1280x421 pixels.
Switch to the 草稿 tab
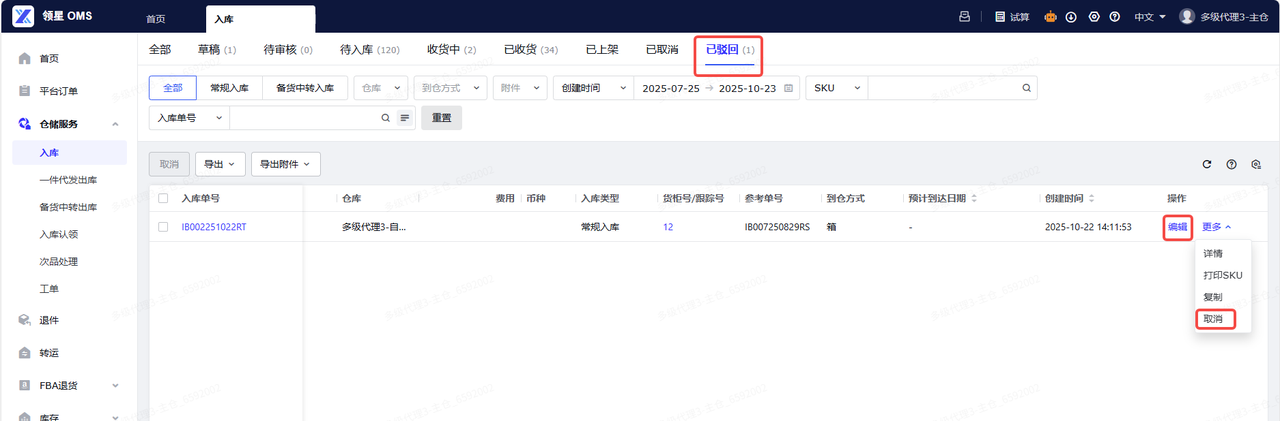217,49
